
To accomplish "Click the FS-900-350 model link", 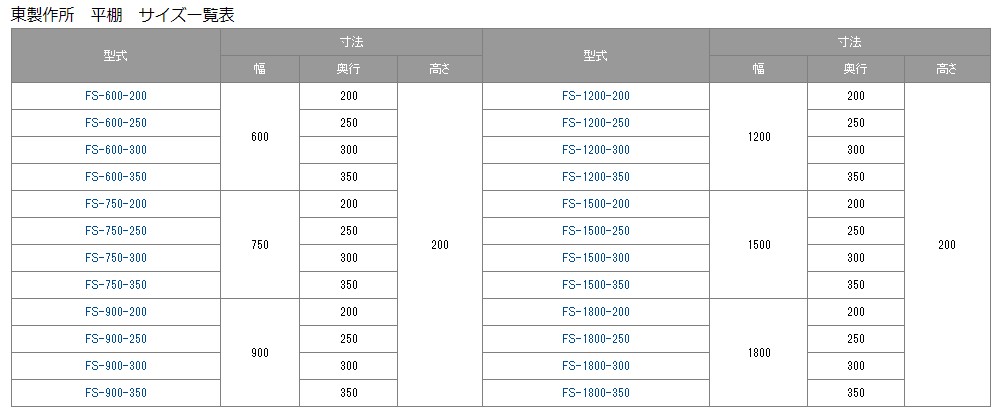I will (116, 393).
